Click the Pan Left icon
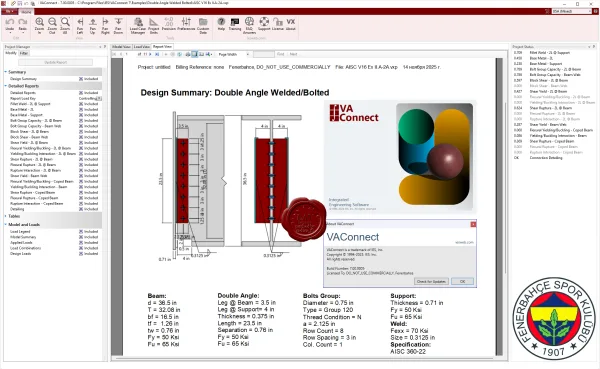The image size is (600, 369). [x=80, y=25]
